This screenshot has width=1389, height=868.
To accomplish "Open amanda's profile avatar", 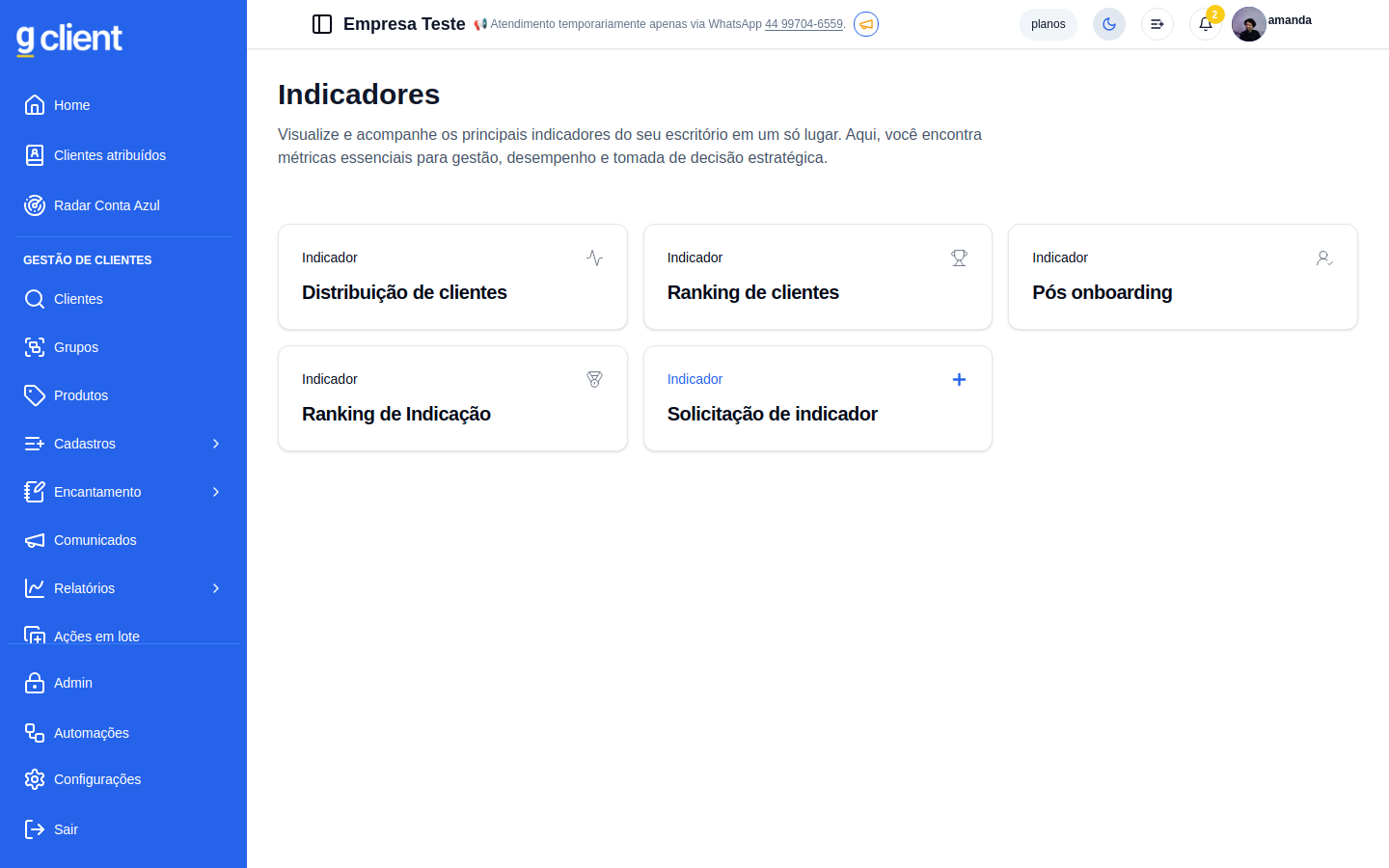I will tap(1249, 24).
